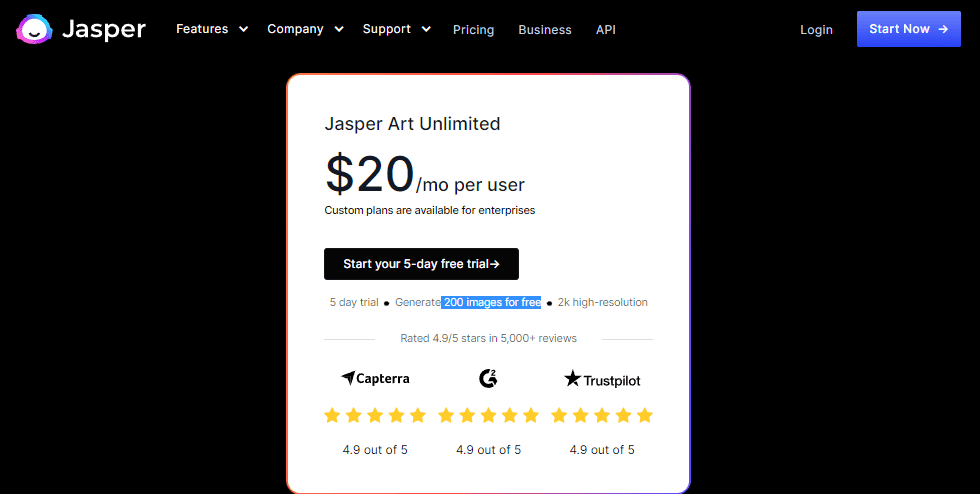980x494 pixels.
Task: Click the $20 price heading
Action: 369,174
